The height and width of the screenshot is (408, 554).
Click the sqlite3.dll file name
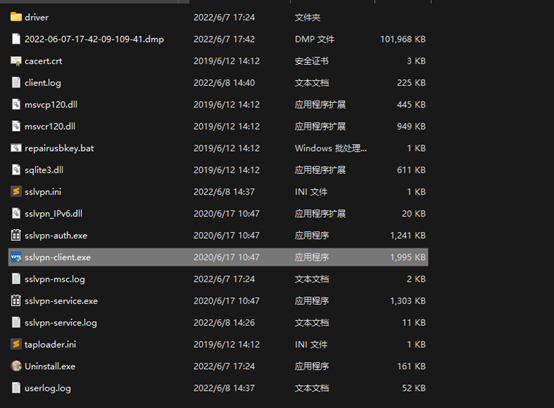coord(44,170)
